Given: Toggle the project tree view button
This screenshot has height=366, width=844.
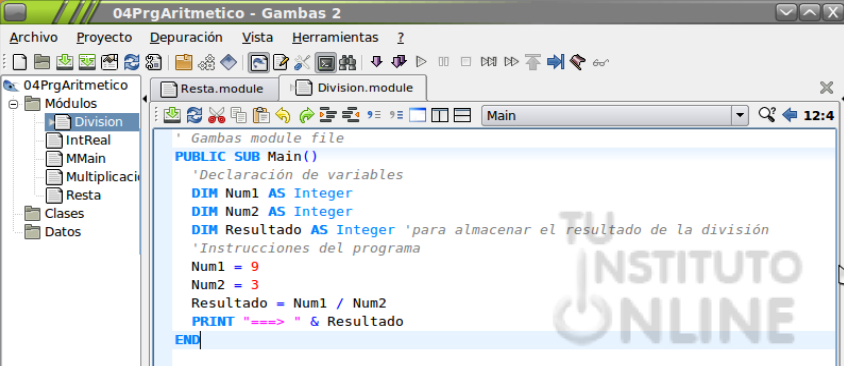Looking at the screenshot, I should 259,62.
